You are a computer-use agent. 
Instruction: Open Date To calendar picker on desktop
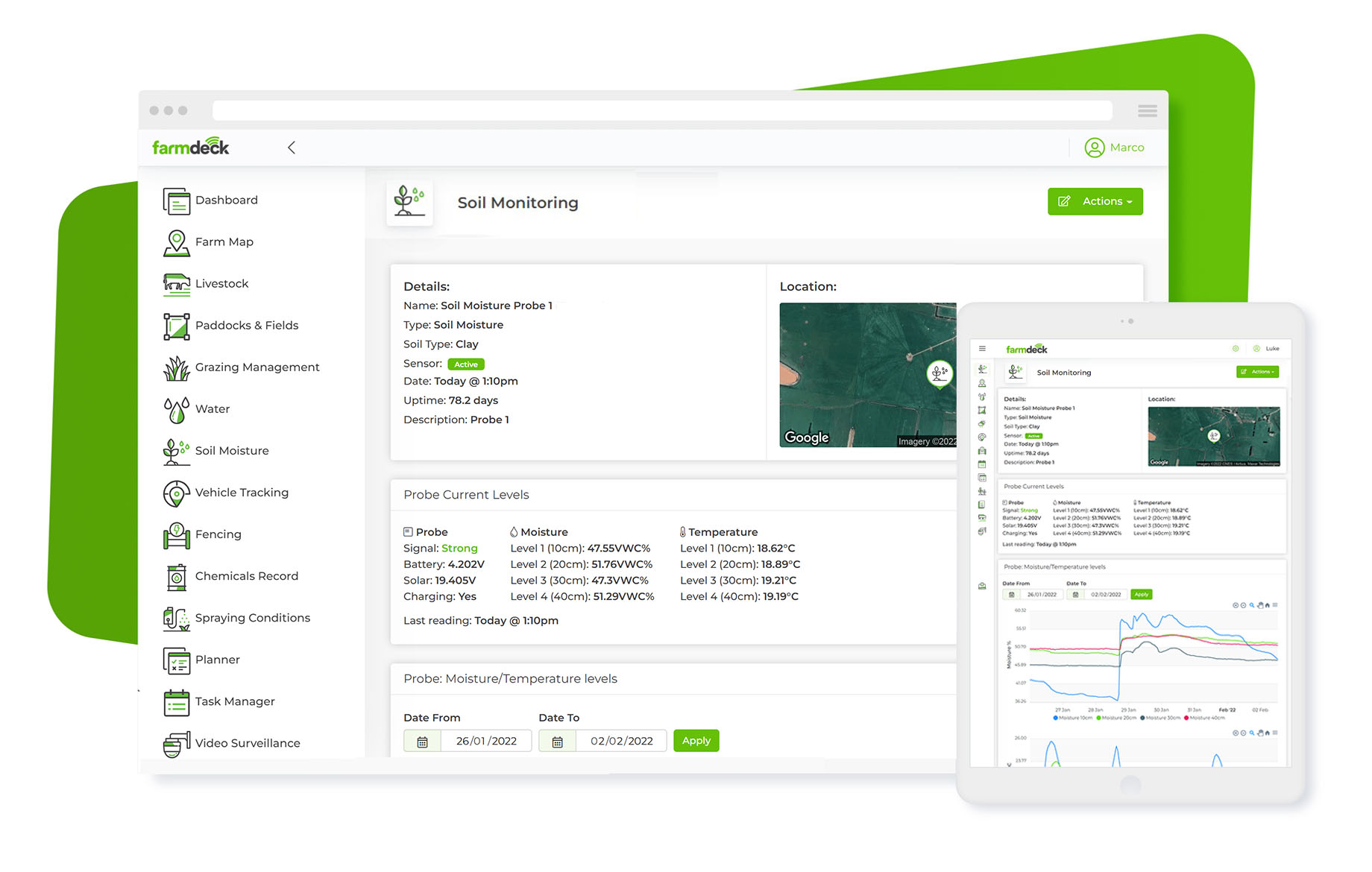[557, 742]
